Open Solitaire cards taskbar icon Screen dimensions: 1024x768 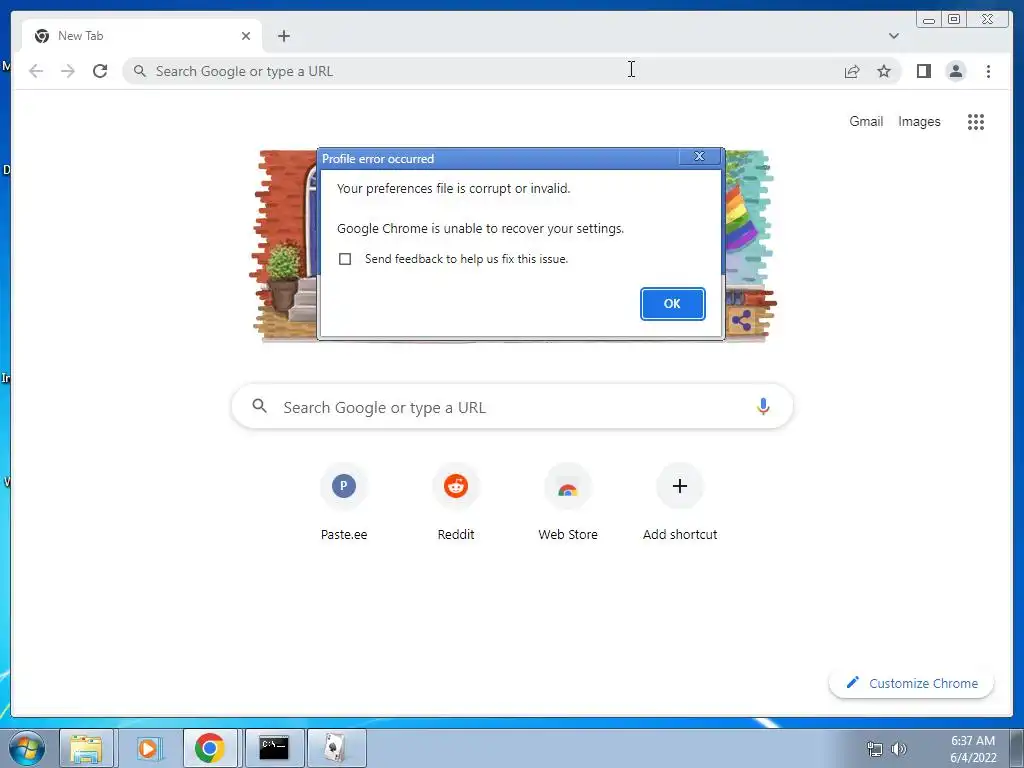coord(336,748)
